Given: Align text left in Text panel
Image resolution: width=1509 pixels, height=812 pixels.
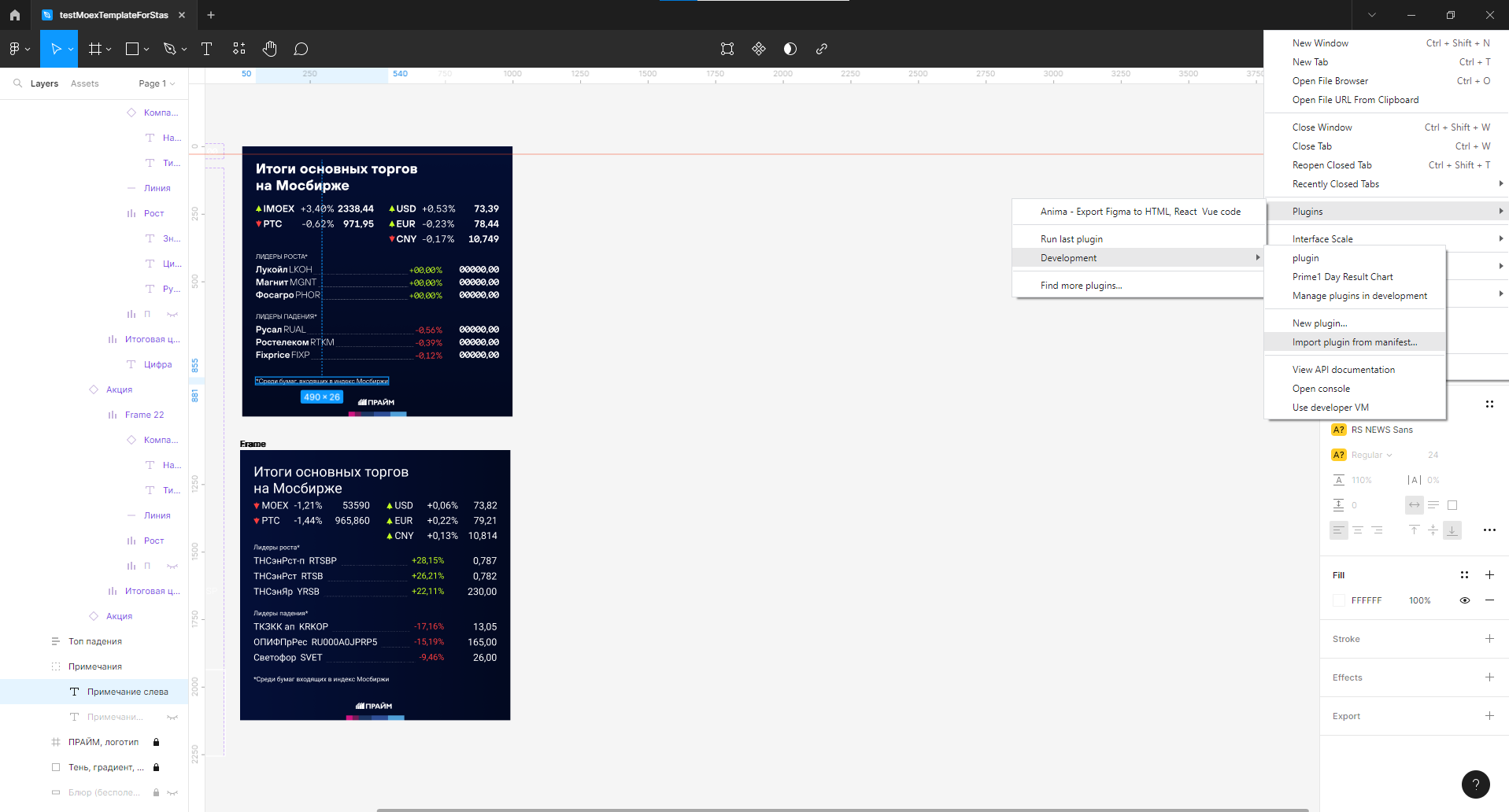Looking at the screenshot, I should click(x=1339, y=530).
